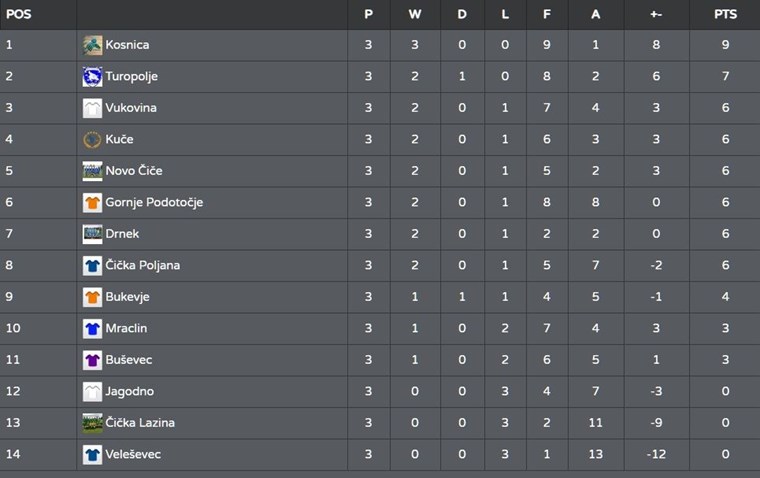Screen dimensions: 760x478
Task: Click the blue shirt icon beside Mraclin
Action: click(x=92, y=329)
